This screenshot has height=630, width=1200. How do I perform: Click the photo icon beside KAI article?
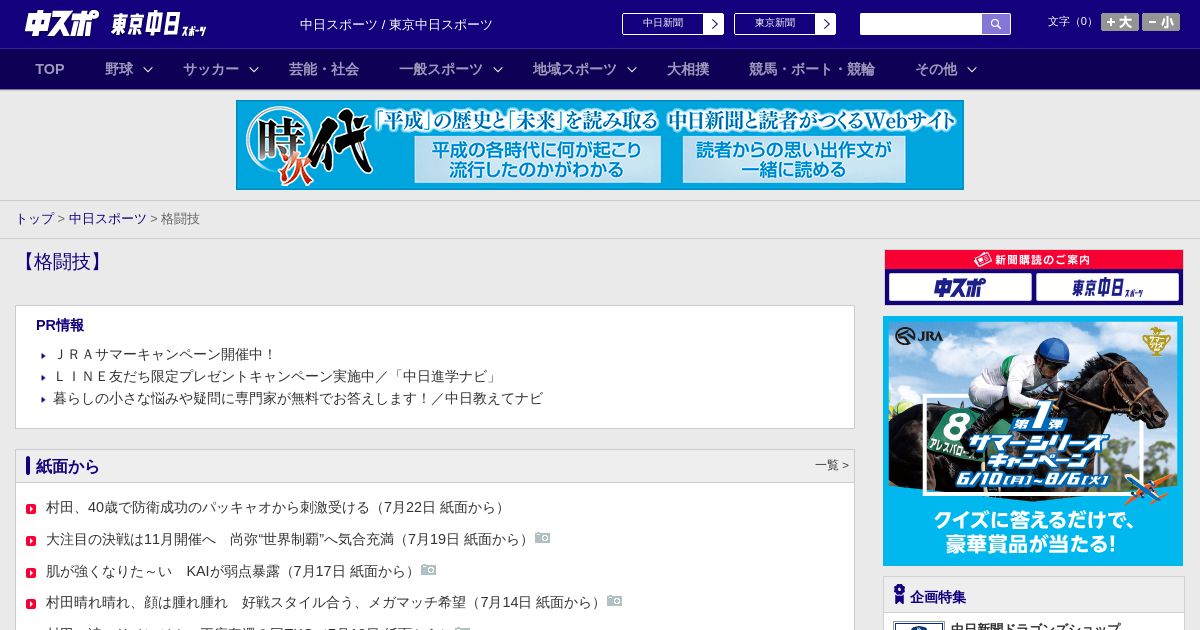click(x=429, y=570)
